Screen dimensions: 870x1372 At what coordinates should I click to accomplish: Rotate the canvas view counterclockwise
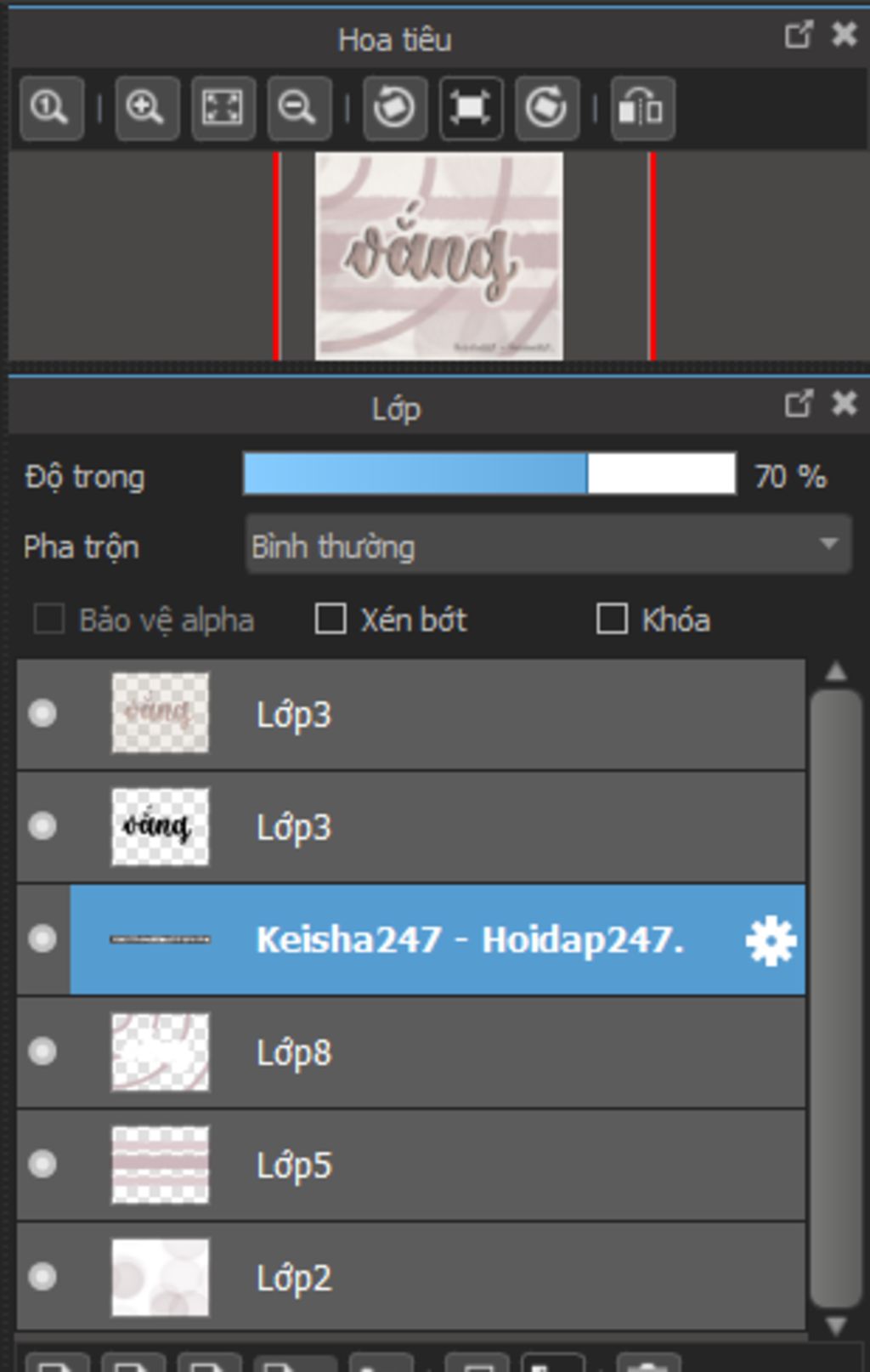[x=395, y=108]
